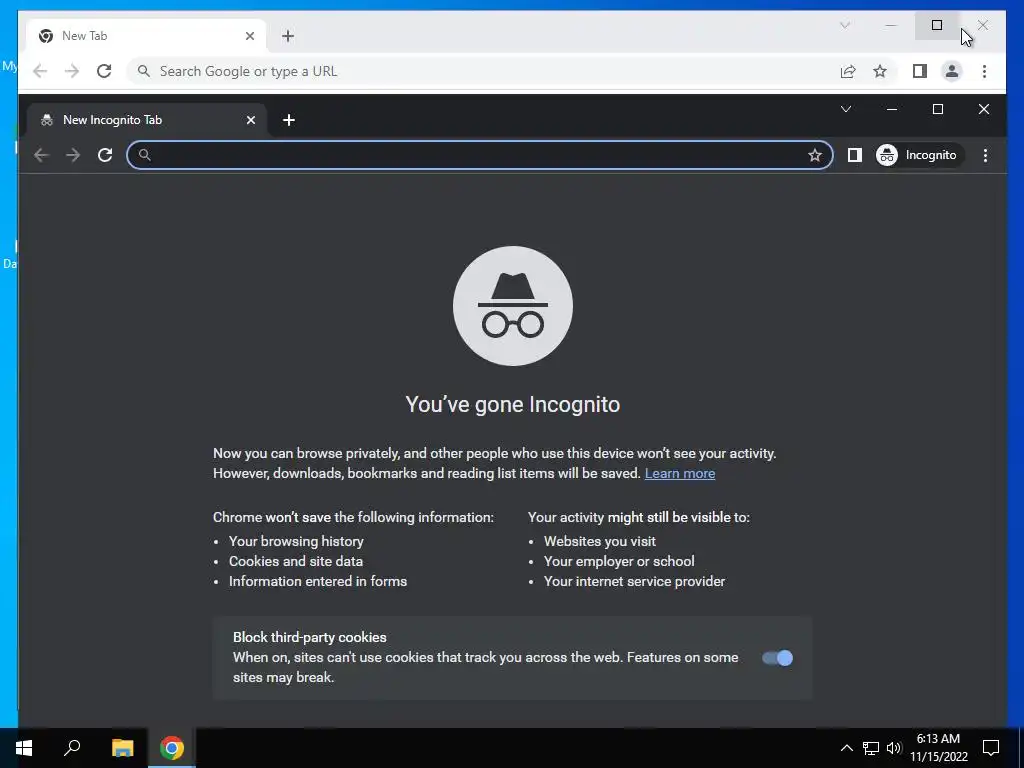Viewport: 1024px width, 768px height.
Task: Open side panel in background Chrome window
Action: tap(920, 71)
